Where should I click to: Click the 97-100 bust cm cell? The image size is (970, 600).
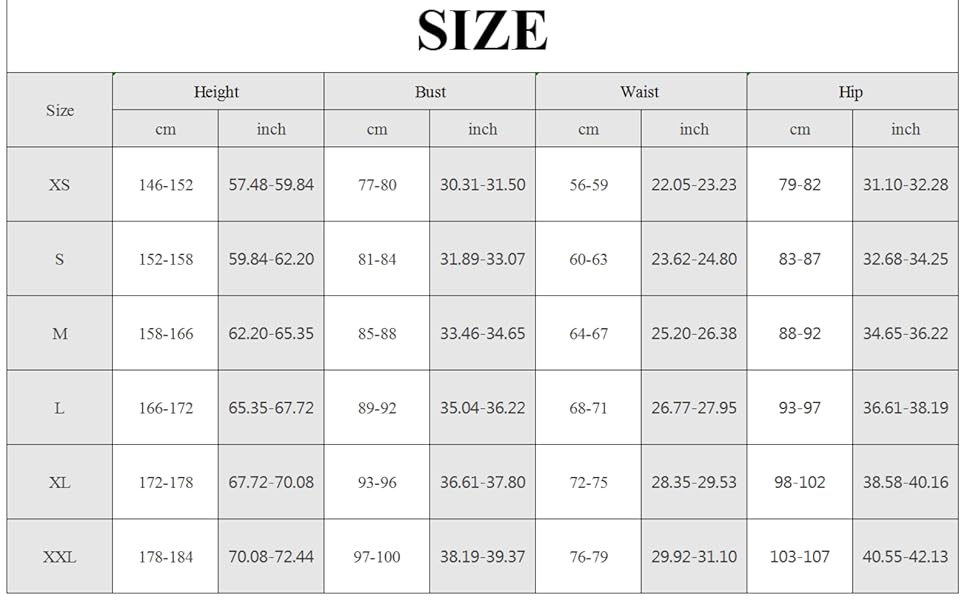pyautogui.click(x=377, y=557)
